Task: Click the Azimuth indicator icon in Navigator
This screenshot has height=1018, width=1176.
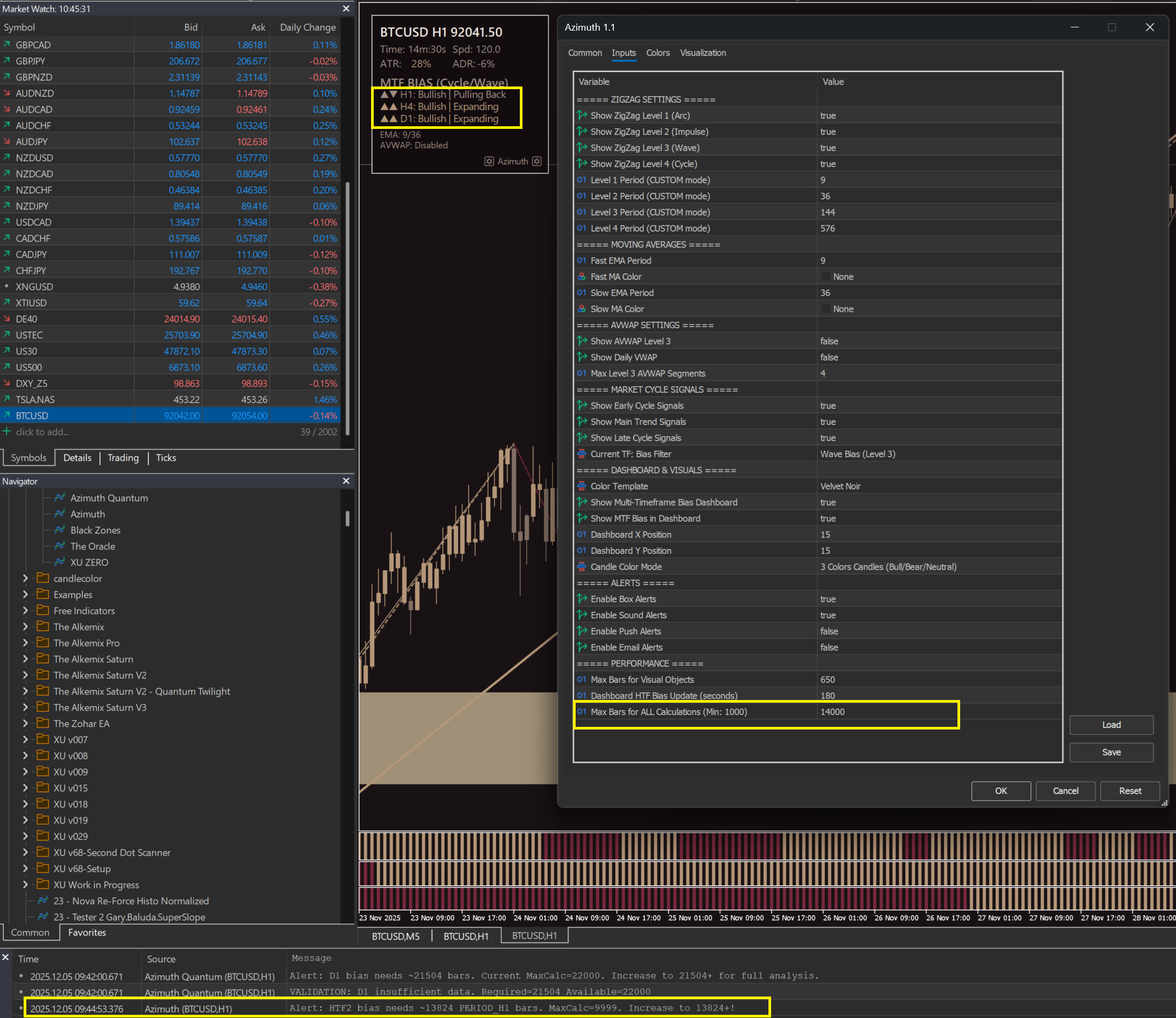Action: tap(60, 514)
